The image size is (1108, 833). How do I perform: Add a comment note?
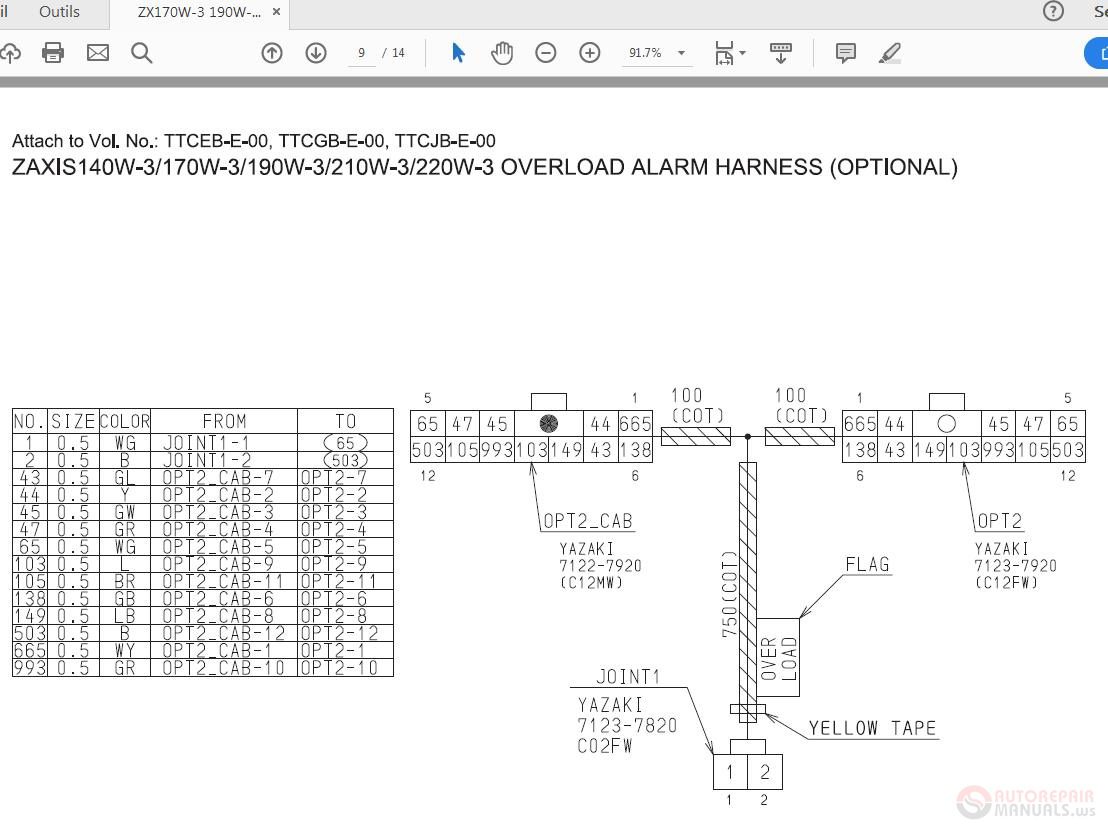tap(846, 53)
